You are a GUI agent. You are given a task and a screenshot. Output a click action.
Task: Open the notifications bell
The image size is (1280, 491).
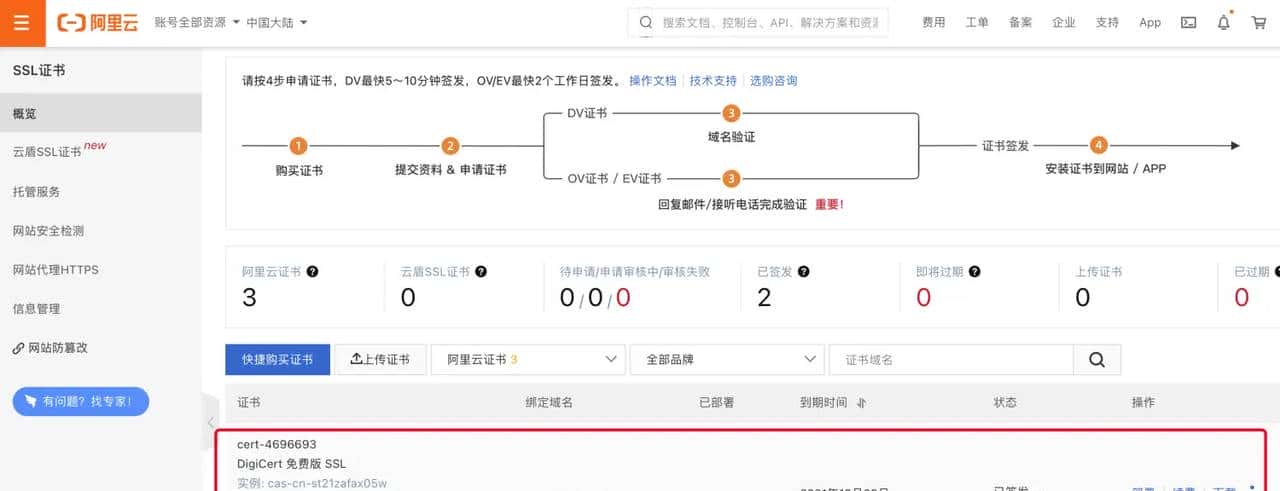pyautogui.click(x=1223, y=22)
